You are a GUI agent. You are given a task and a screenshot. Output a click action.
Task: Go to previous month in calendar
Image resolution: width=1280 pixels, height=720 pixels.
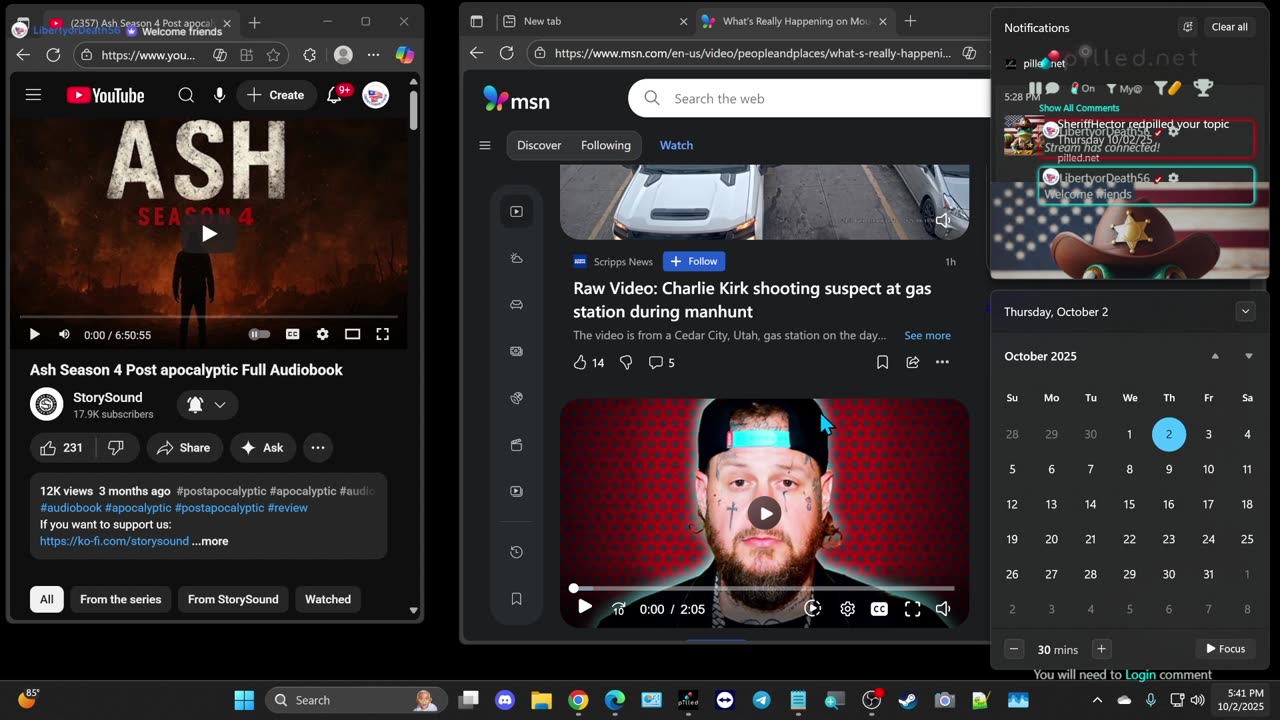(1215, 356)
